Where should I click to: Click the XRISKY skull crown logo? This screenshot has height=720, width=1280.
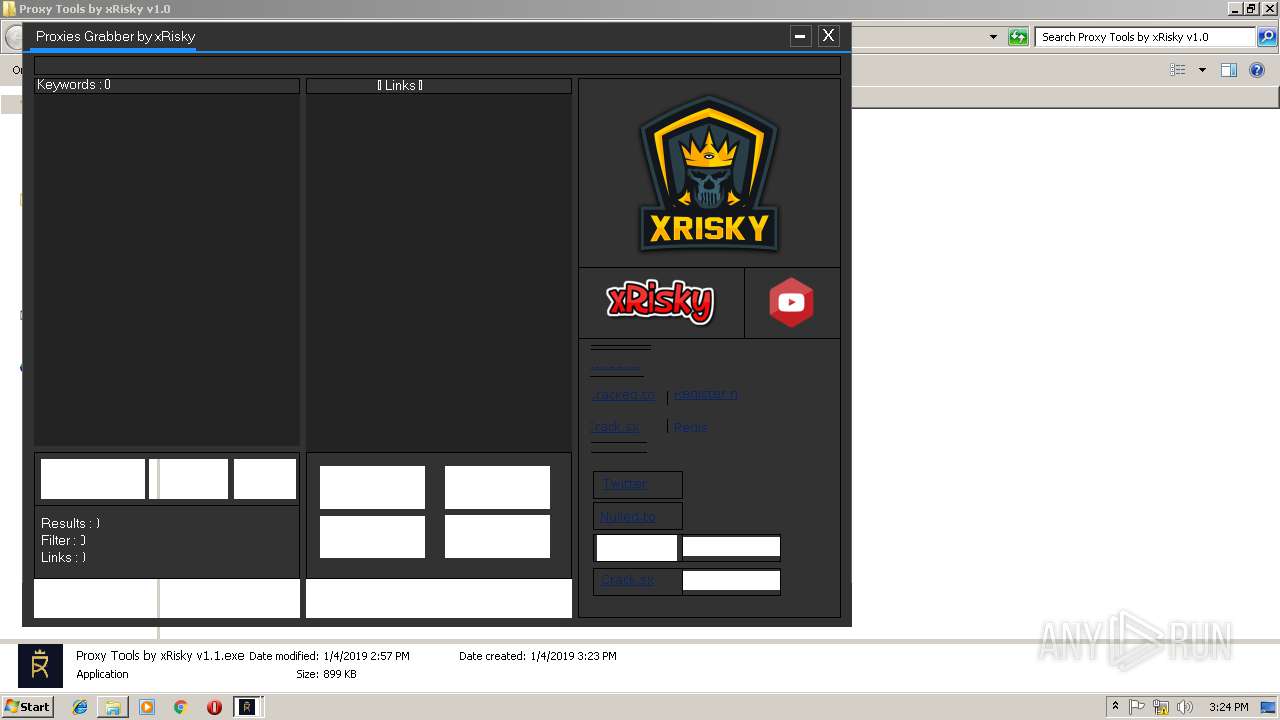(x=709, y=174)
